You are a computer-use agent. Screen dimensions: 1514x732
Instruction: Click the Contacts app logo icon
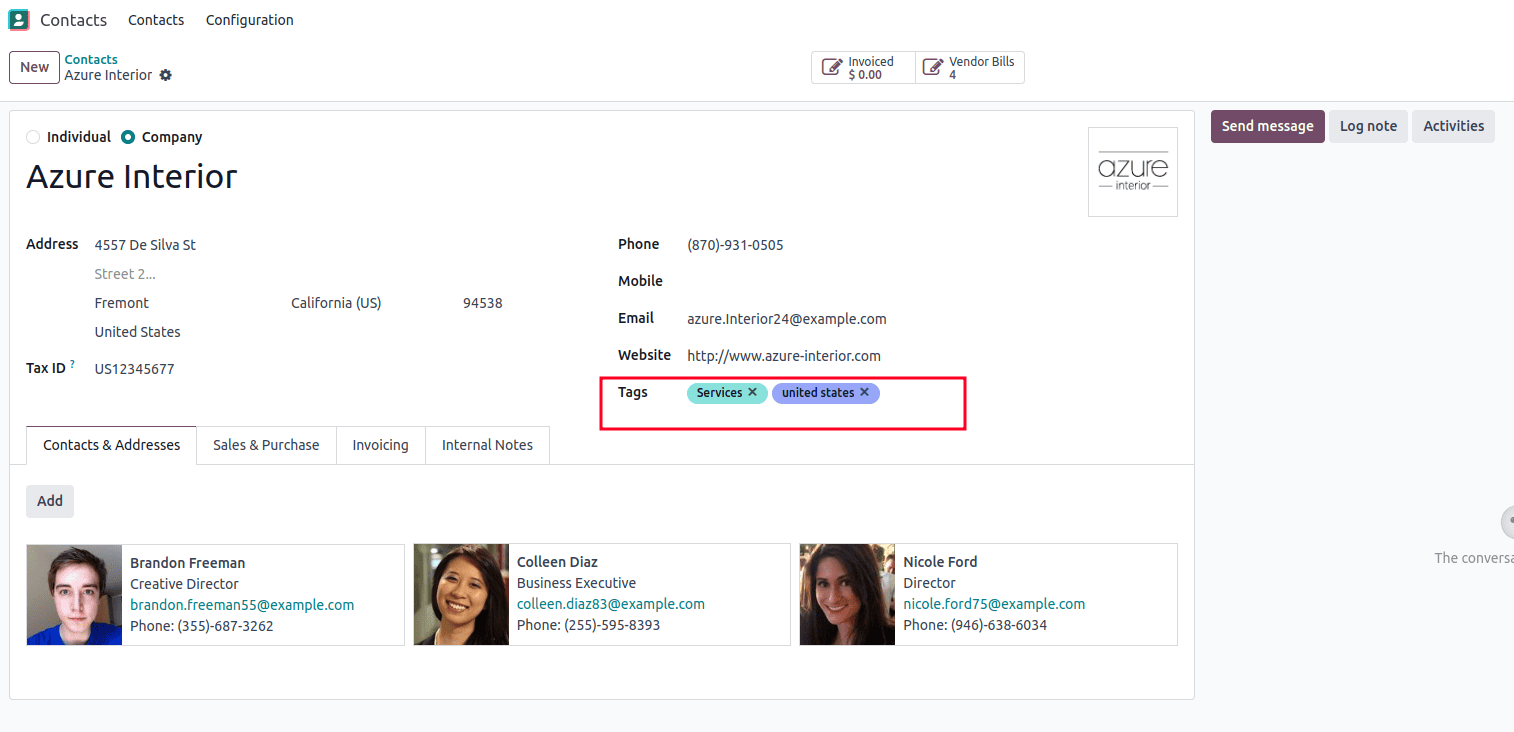[19, 20]
